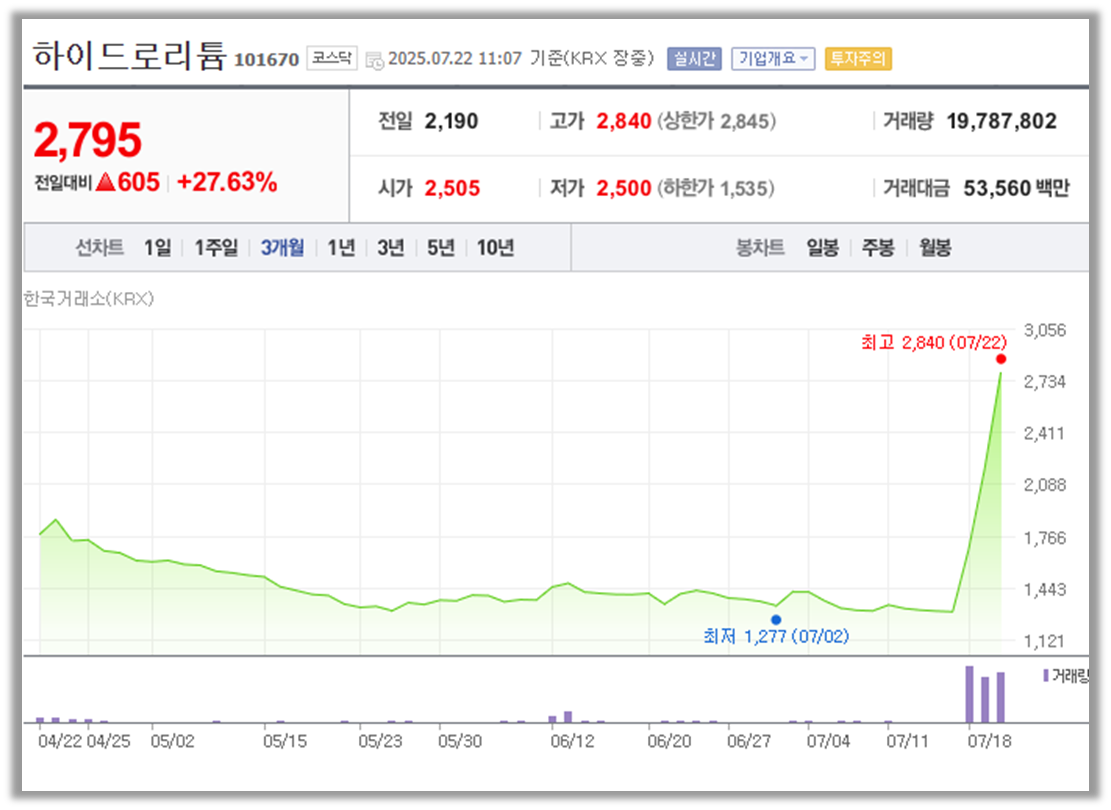Viewport: 1111px width, 810px height.
Task: Click the 시가 value 2,505
Action: [x=452, y=188]
